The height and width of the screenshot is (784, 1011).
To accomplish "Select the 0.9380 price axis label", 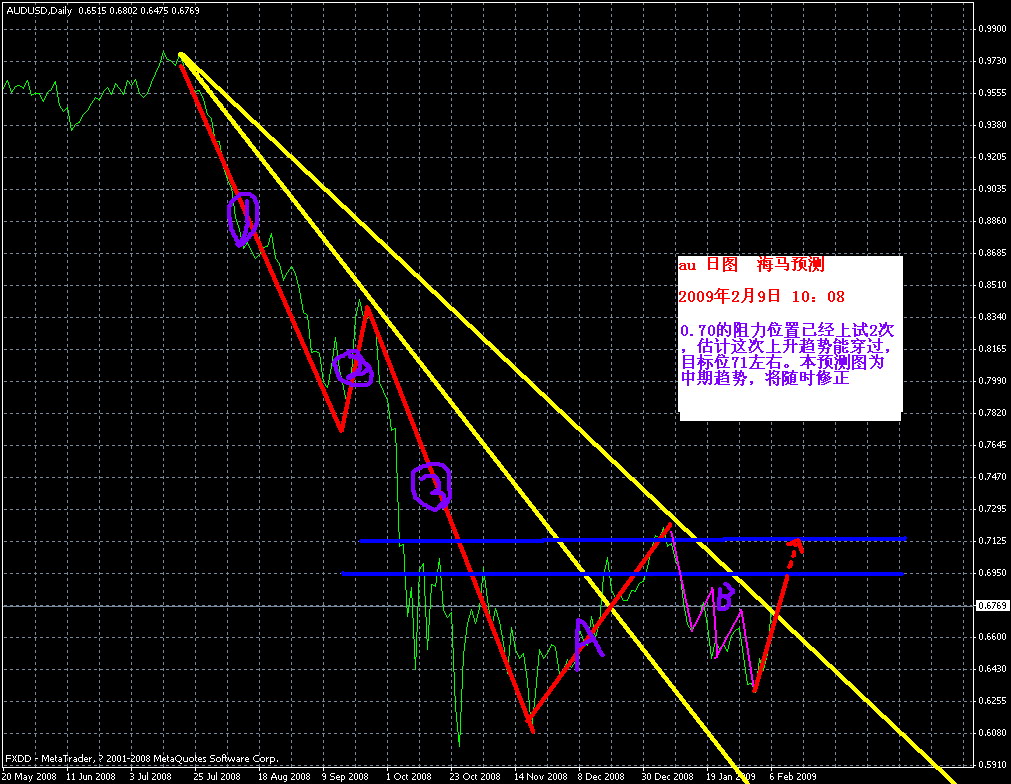I will click(x=992, y=124).
